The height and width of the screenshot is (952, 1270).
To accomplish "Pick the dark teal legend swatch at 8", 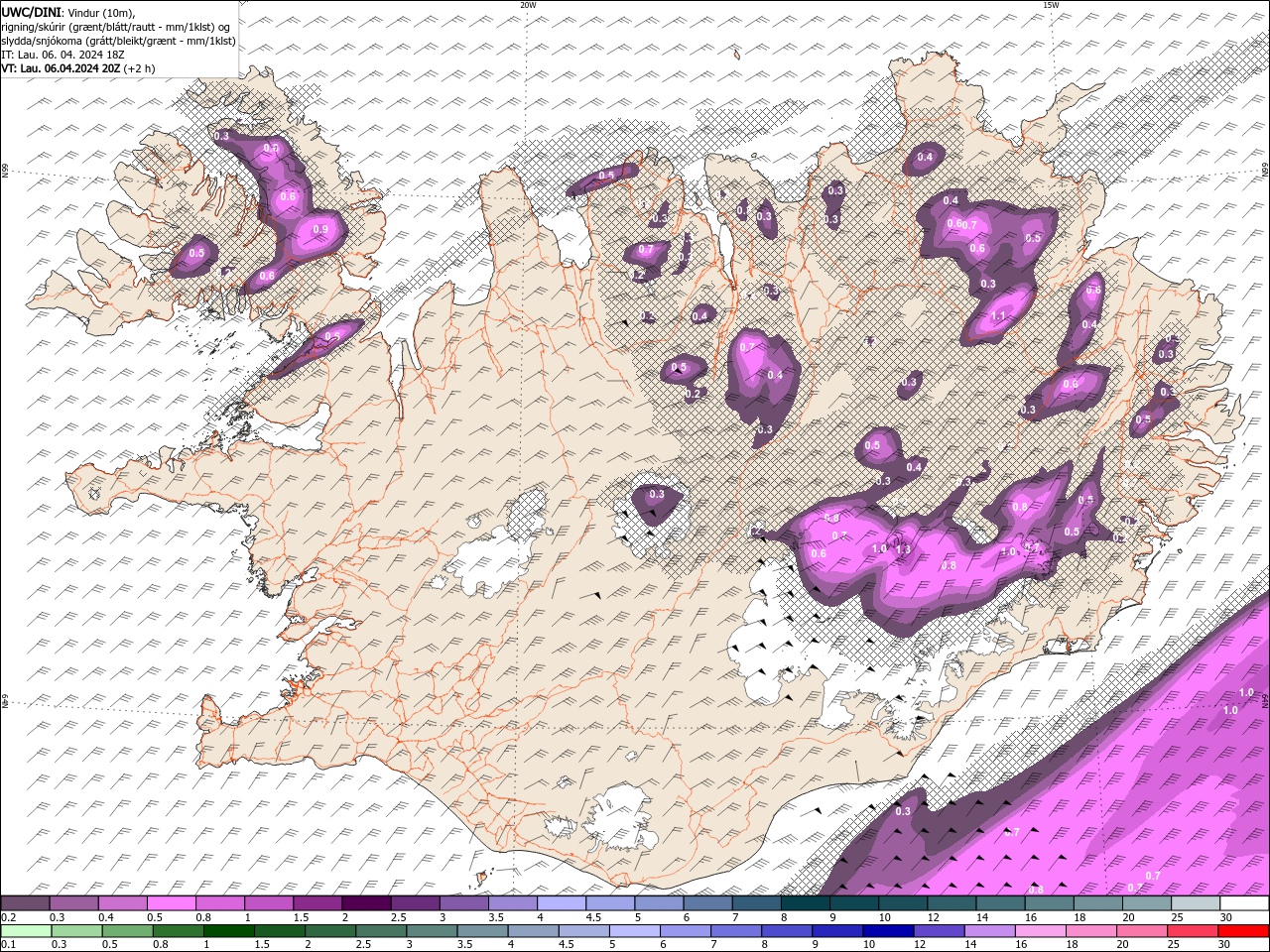I will coord(805,903).
